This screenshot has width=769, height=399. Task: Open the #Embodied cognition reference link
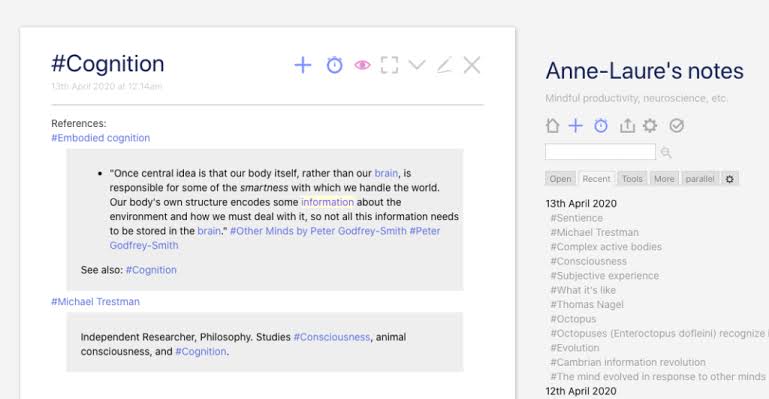click(x=101, y=138)
